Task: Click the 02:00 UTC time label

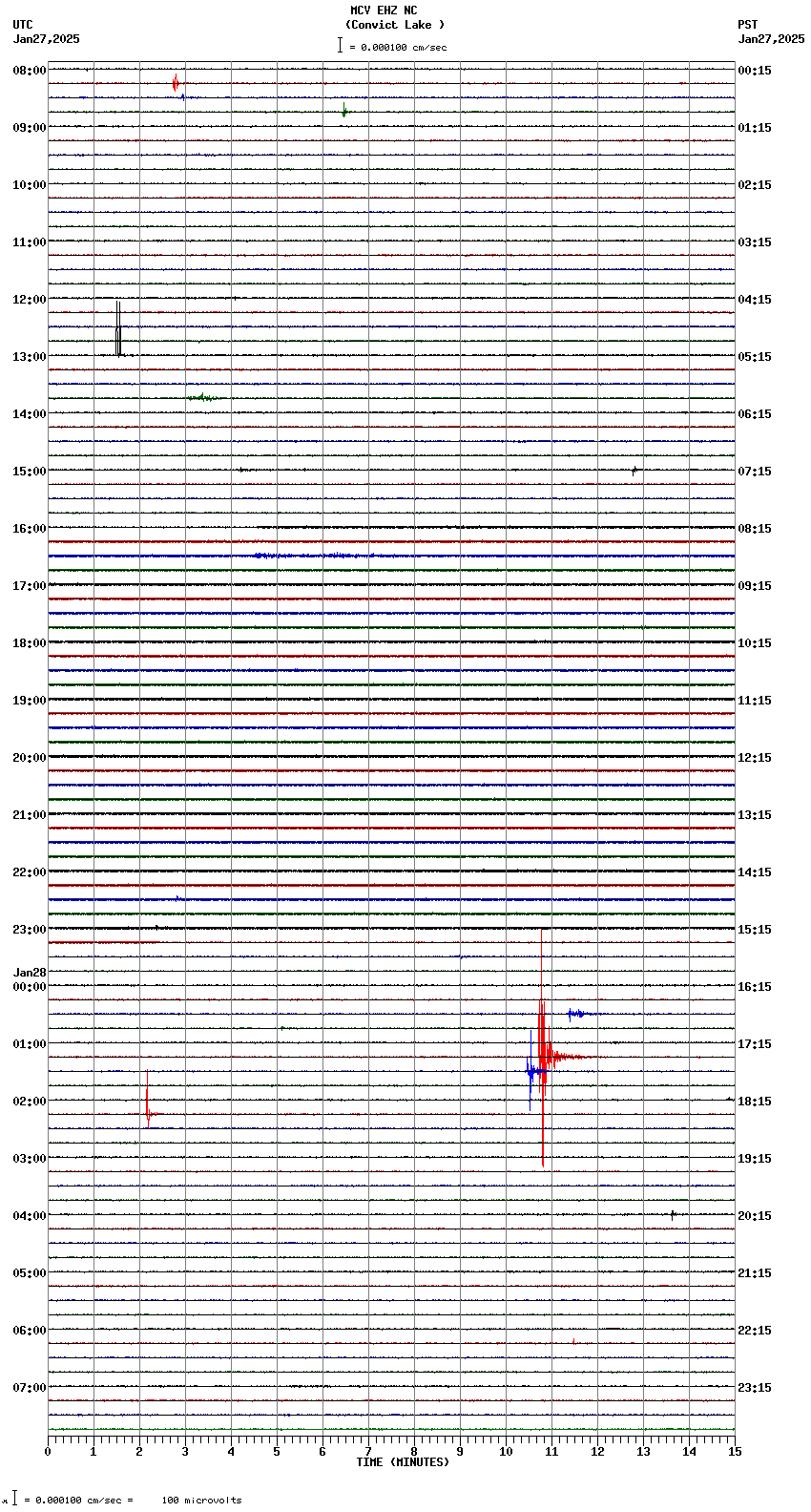Action: pyautogui.click(x=30, y=1102)
